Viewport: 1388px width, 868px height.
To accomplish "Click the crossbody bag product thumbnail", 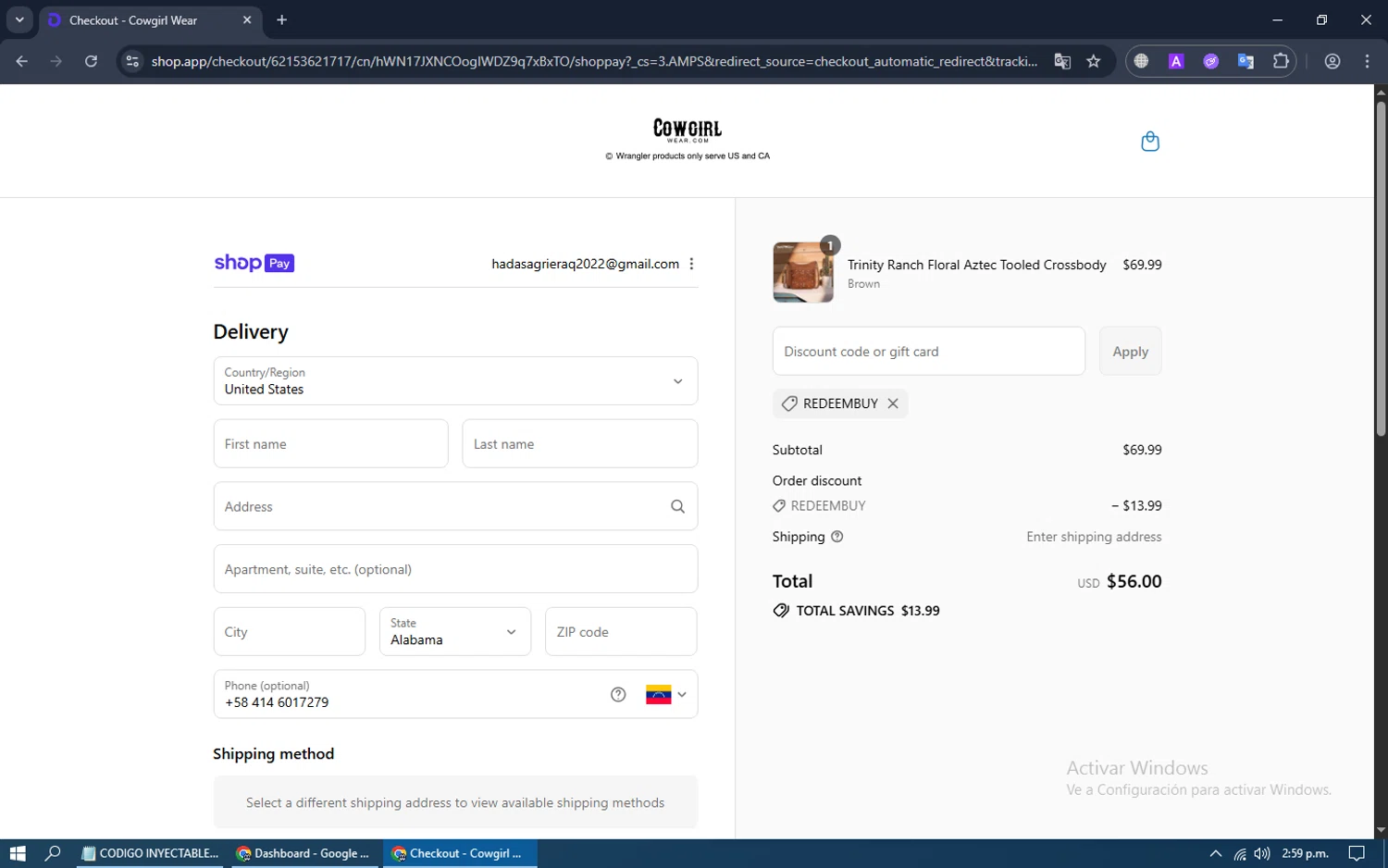I will [x=803, y=272].
